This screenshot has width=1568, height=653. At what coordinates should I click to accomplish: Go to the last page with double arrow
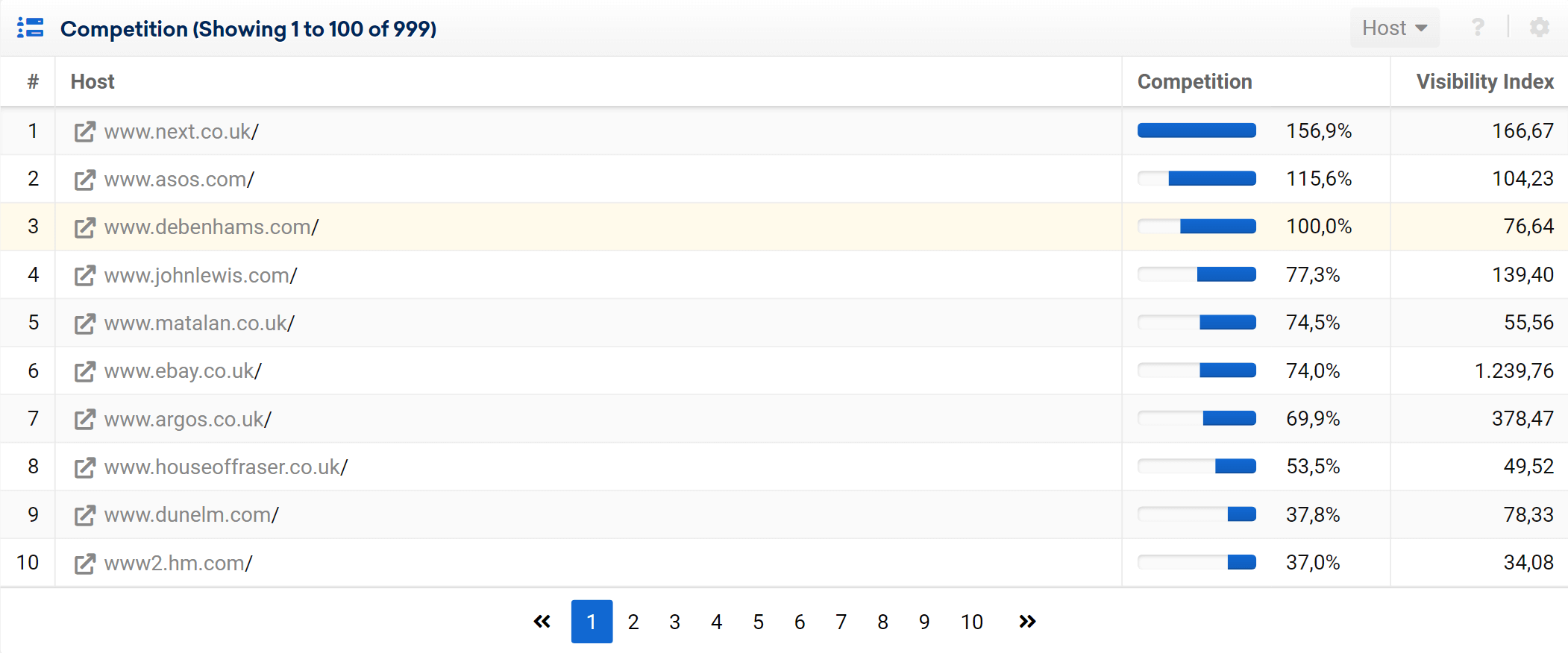tap(1027, 622)
